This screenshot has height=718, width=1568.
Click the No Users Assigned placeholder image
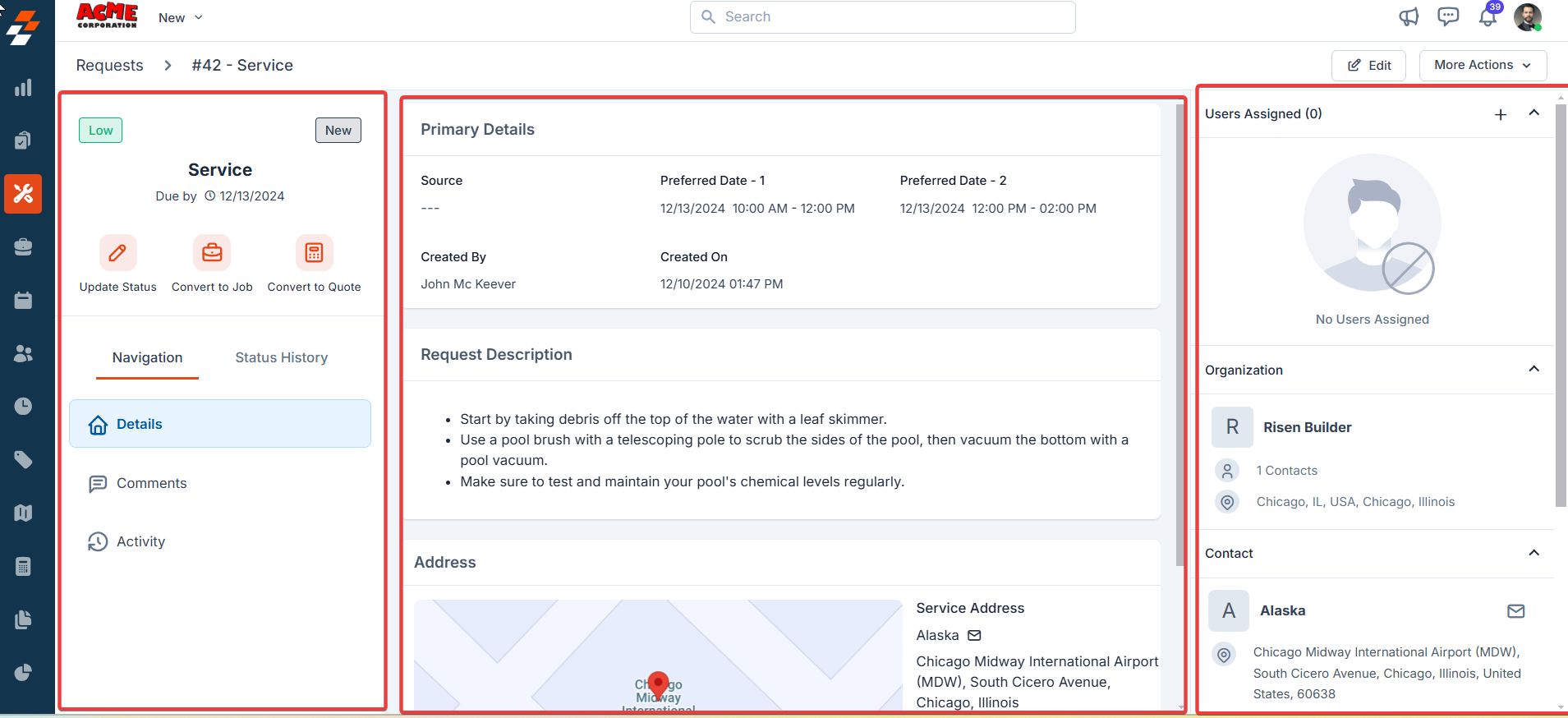coord(1372,223)
